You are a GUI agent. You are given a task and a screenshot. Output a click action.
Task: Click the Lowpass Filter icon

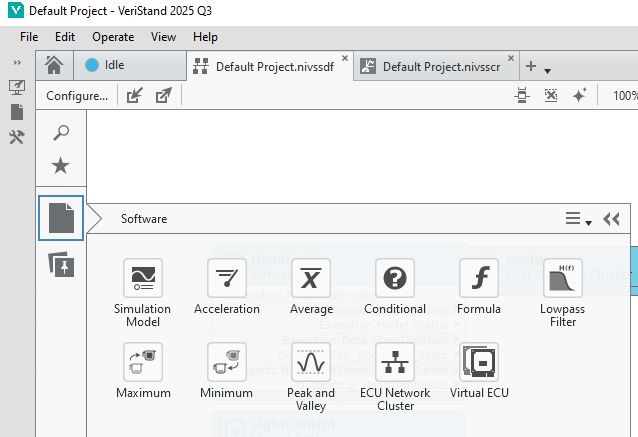coord(562,278)
